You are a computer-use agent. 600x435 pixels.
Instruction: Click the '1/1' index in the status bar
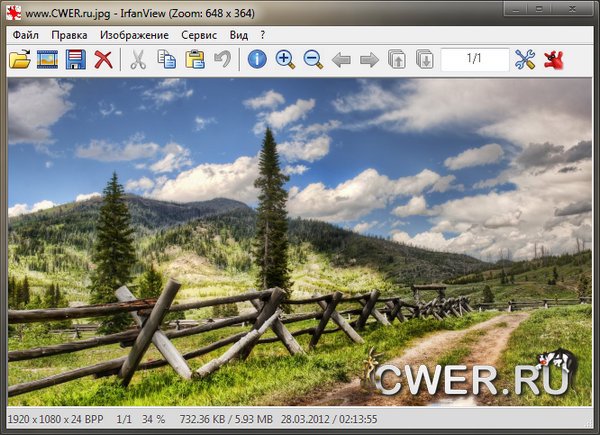coord(124,419)
